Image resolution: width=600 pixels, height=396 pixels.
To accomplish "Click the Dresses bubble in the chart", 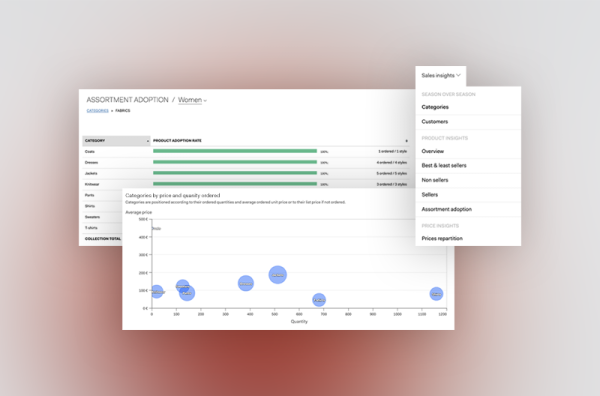I will (246, 284).
